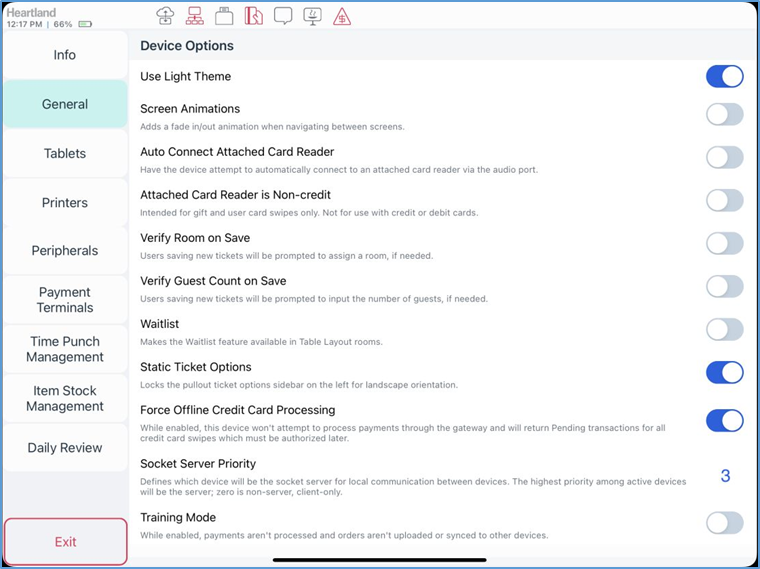Change the Socket Server Priority value 3
The image size is (760, 569).
725,476
